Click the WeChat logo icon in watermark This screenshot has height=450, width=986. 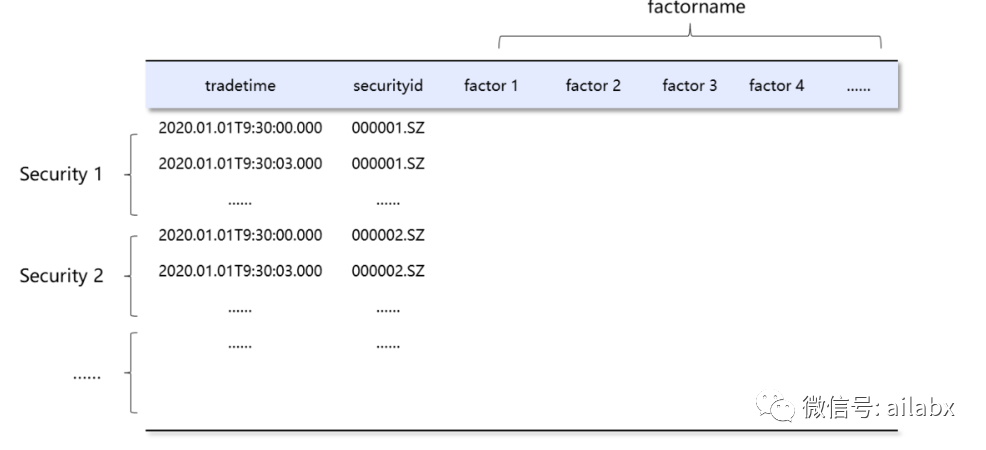pos(775,407)
